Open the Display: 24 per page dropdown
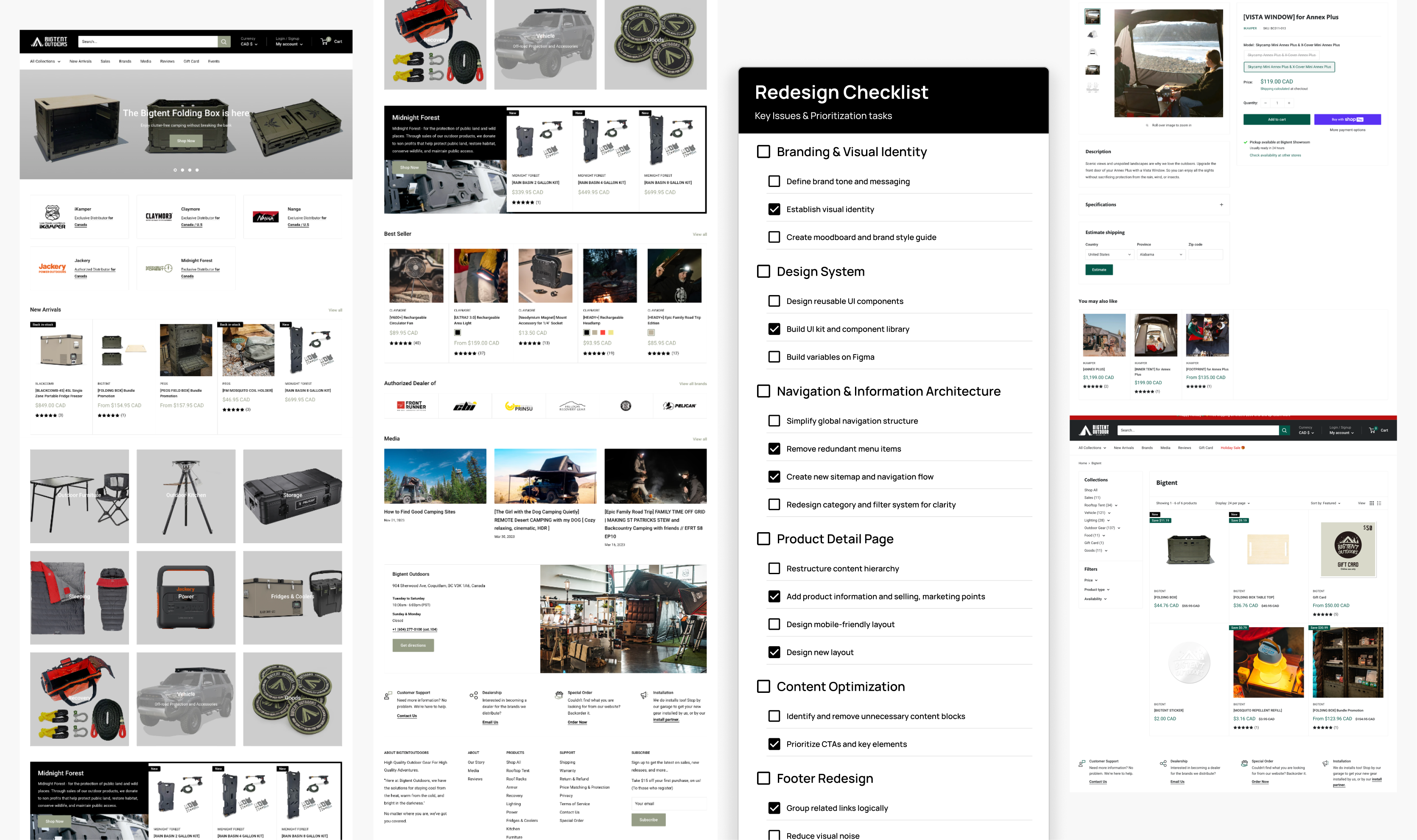 click(x=1233, y=503)
